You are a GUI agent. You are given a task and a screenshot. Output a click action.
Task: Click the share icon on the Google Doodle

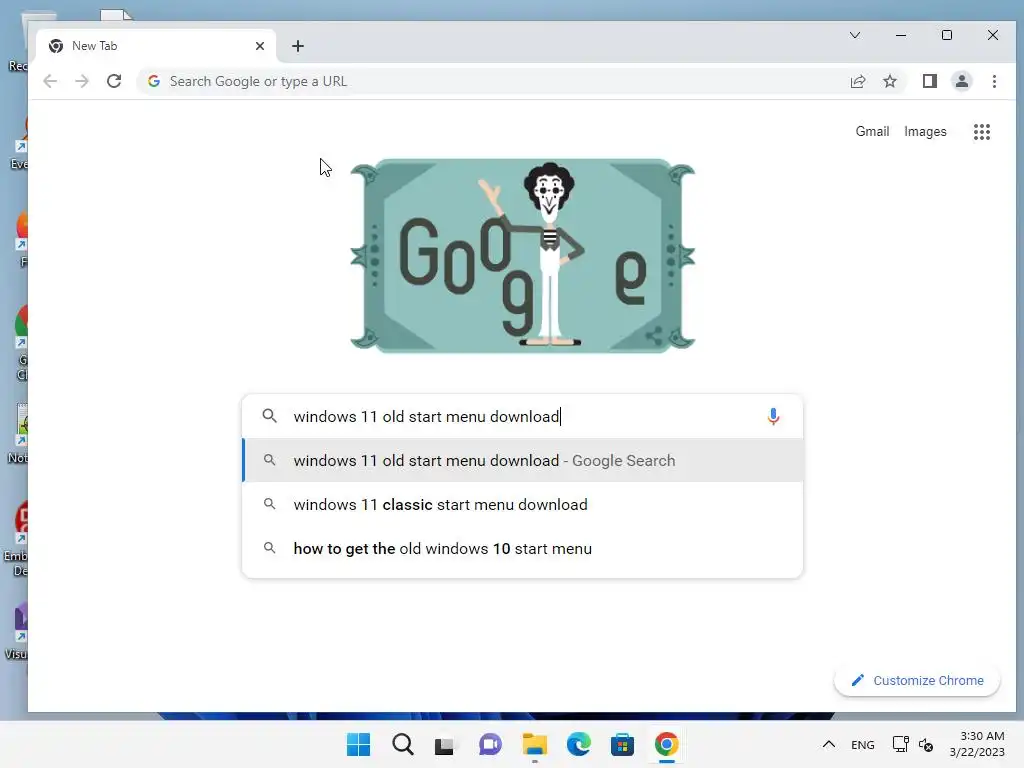click(653, 336)
